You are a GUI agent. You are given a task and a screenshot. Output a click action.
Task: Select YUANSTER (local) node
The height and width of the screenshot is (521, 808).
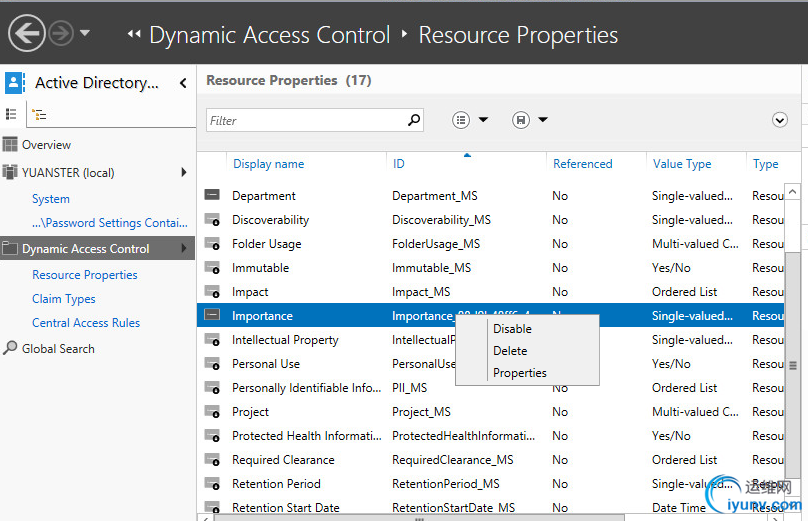click(x=68, y=173)
